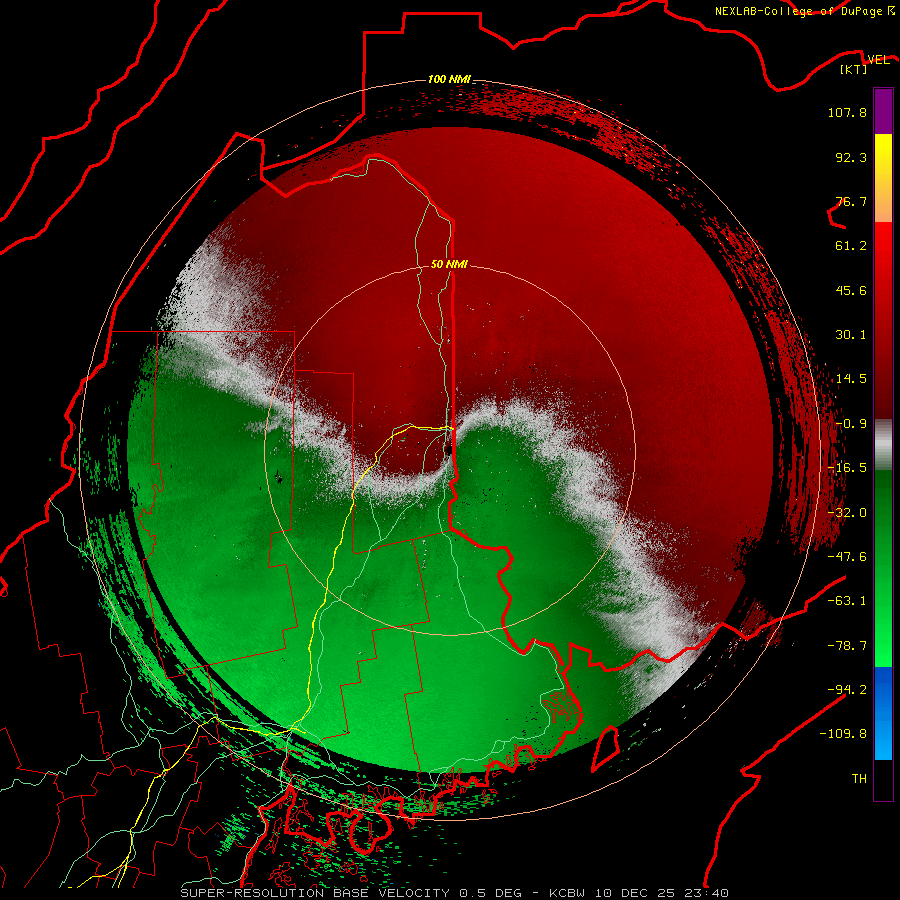Click the 100 NMI range ring label
The width and height of the screenshot is (900, 900).
[x=449, y=79]
